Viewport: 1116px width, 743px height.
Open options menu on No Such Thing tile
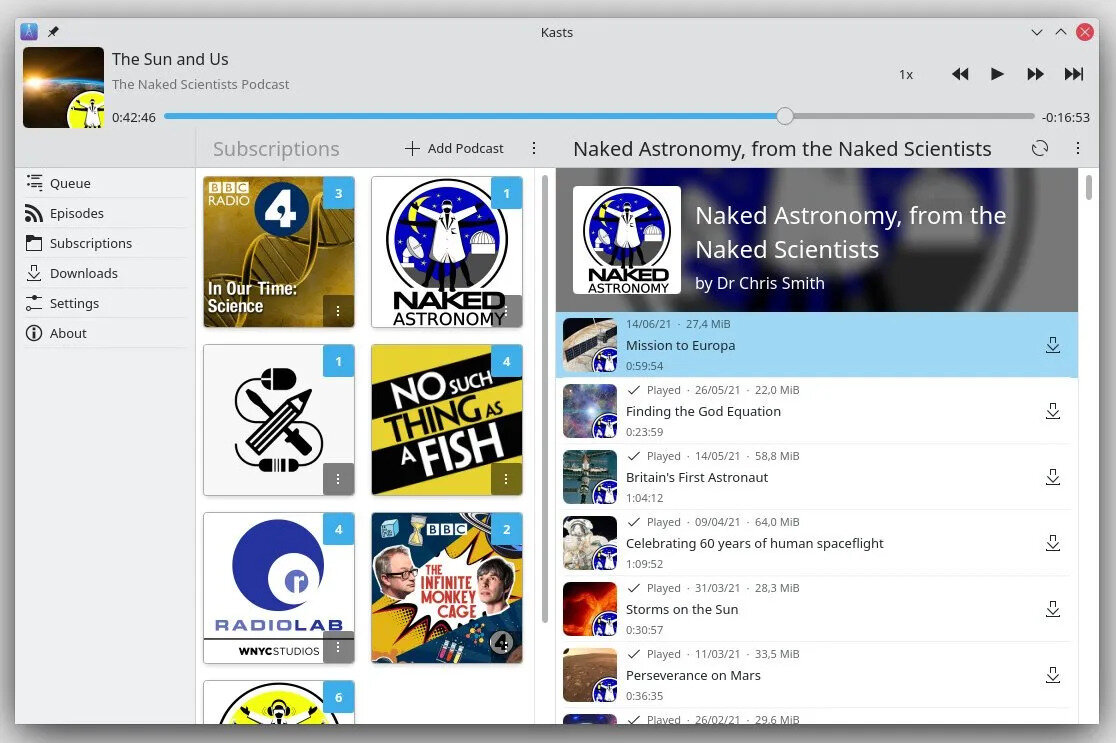[506, 479]
